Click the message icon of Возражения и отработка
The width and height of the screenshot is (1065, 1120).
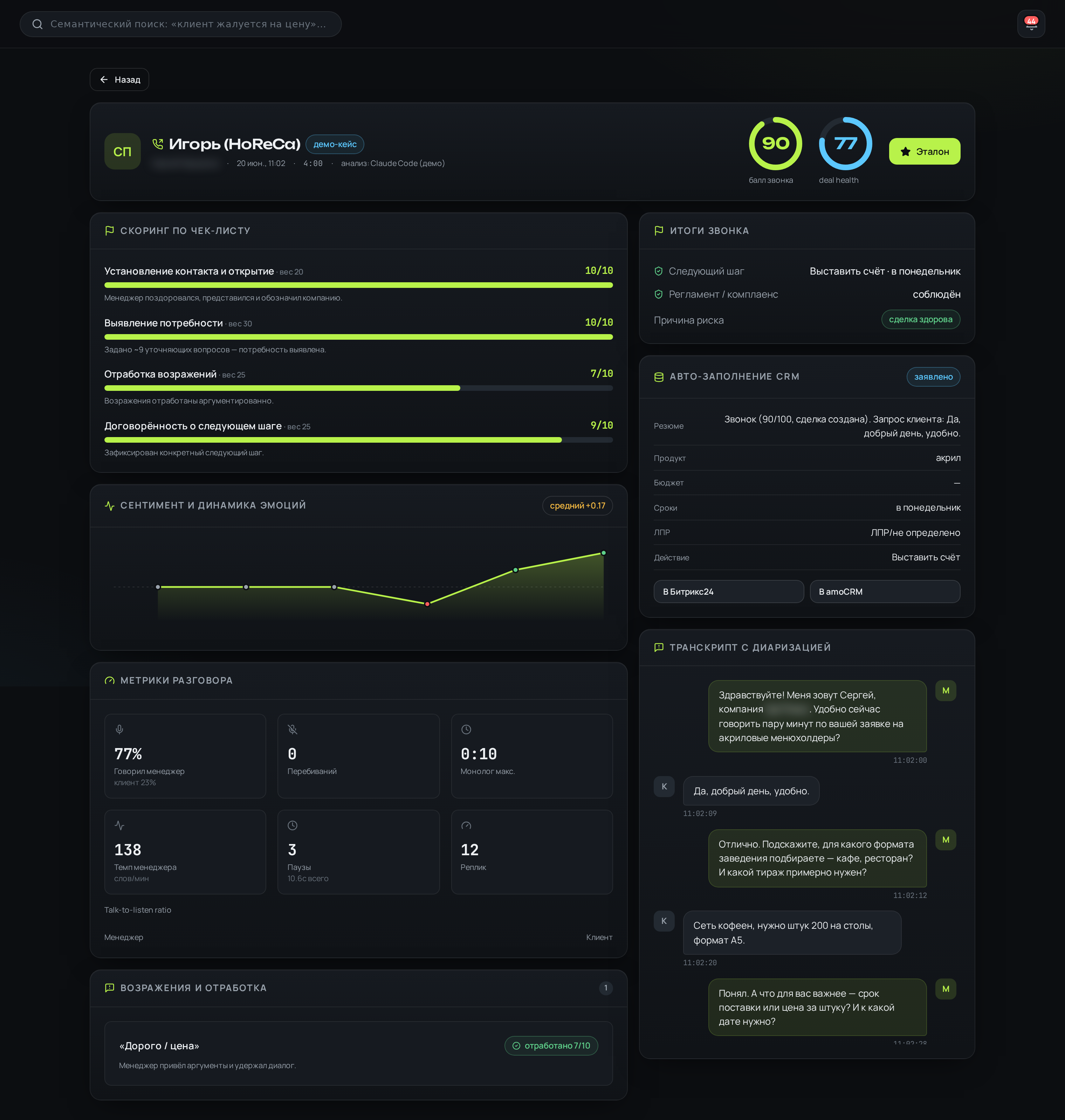[110, 988]
